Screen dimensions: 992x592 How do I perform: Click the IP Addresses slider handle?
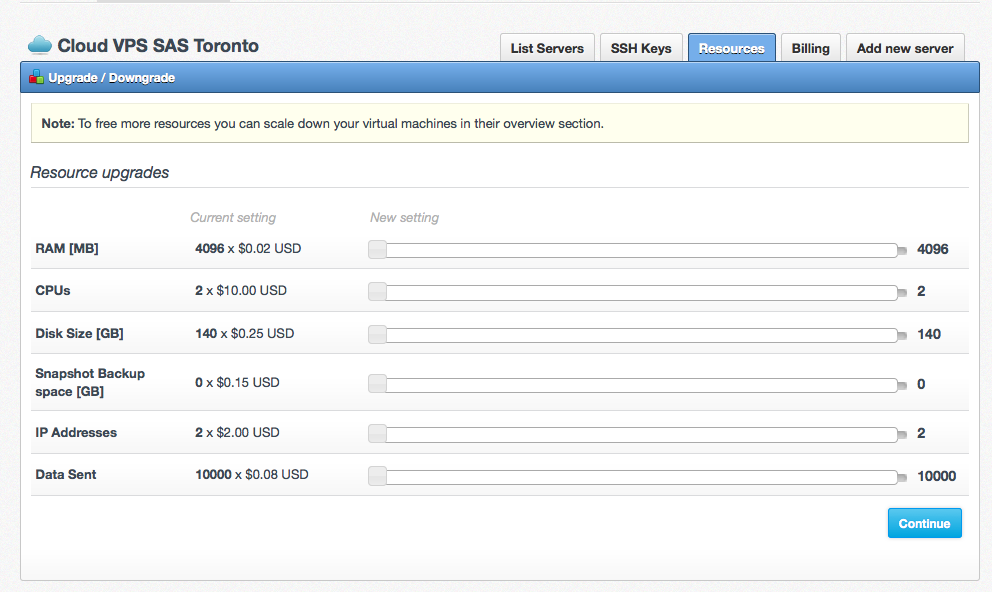pos(378,433)
